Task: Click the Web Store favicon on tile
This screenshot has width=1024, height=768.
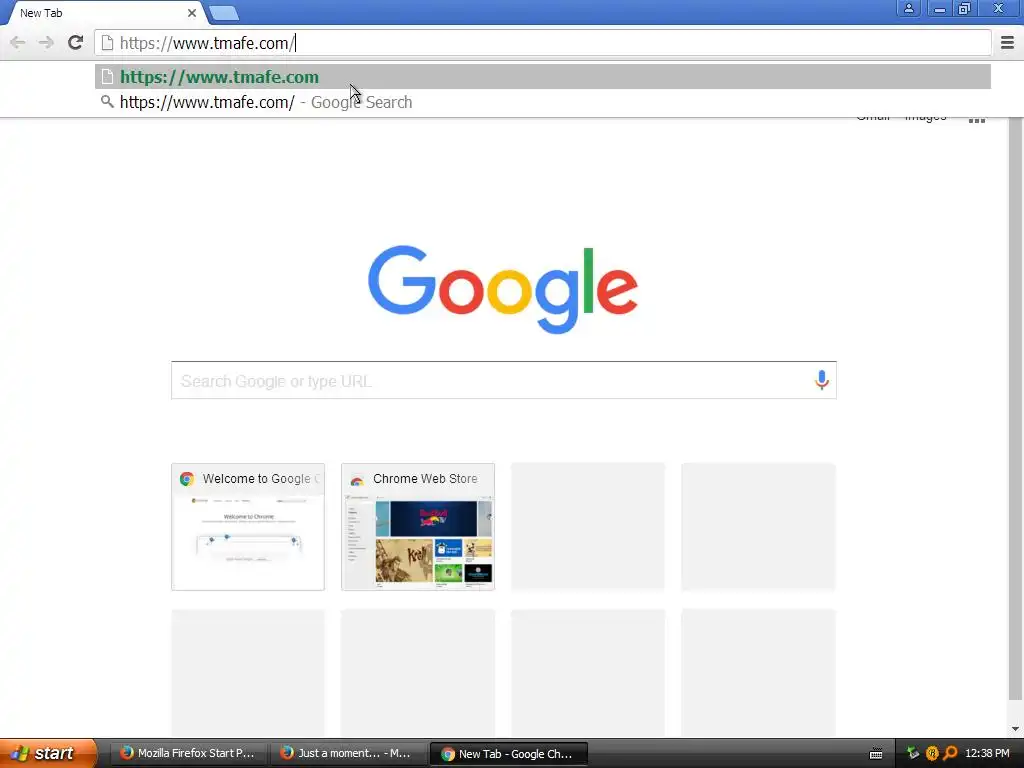Action: (x=357, y=479)
